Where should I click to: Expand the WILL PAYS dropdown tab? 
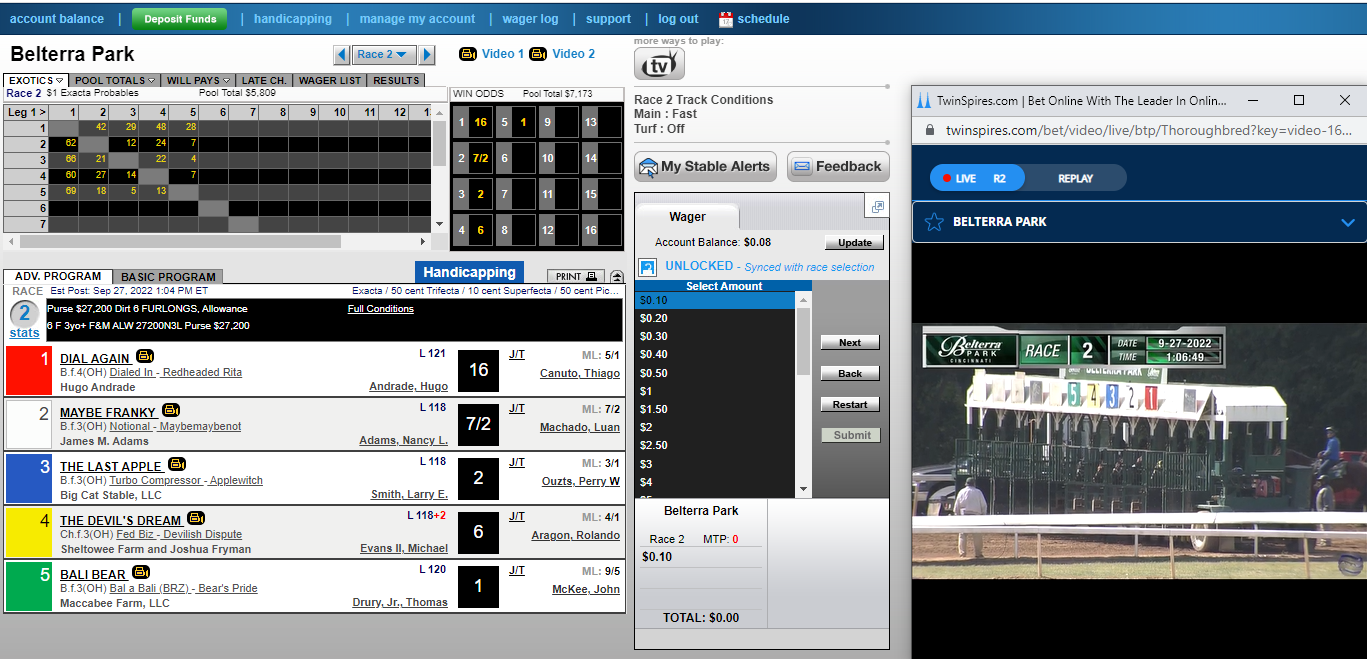pyautogui.click(x=198, y=80)
